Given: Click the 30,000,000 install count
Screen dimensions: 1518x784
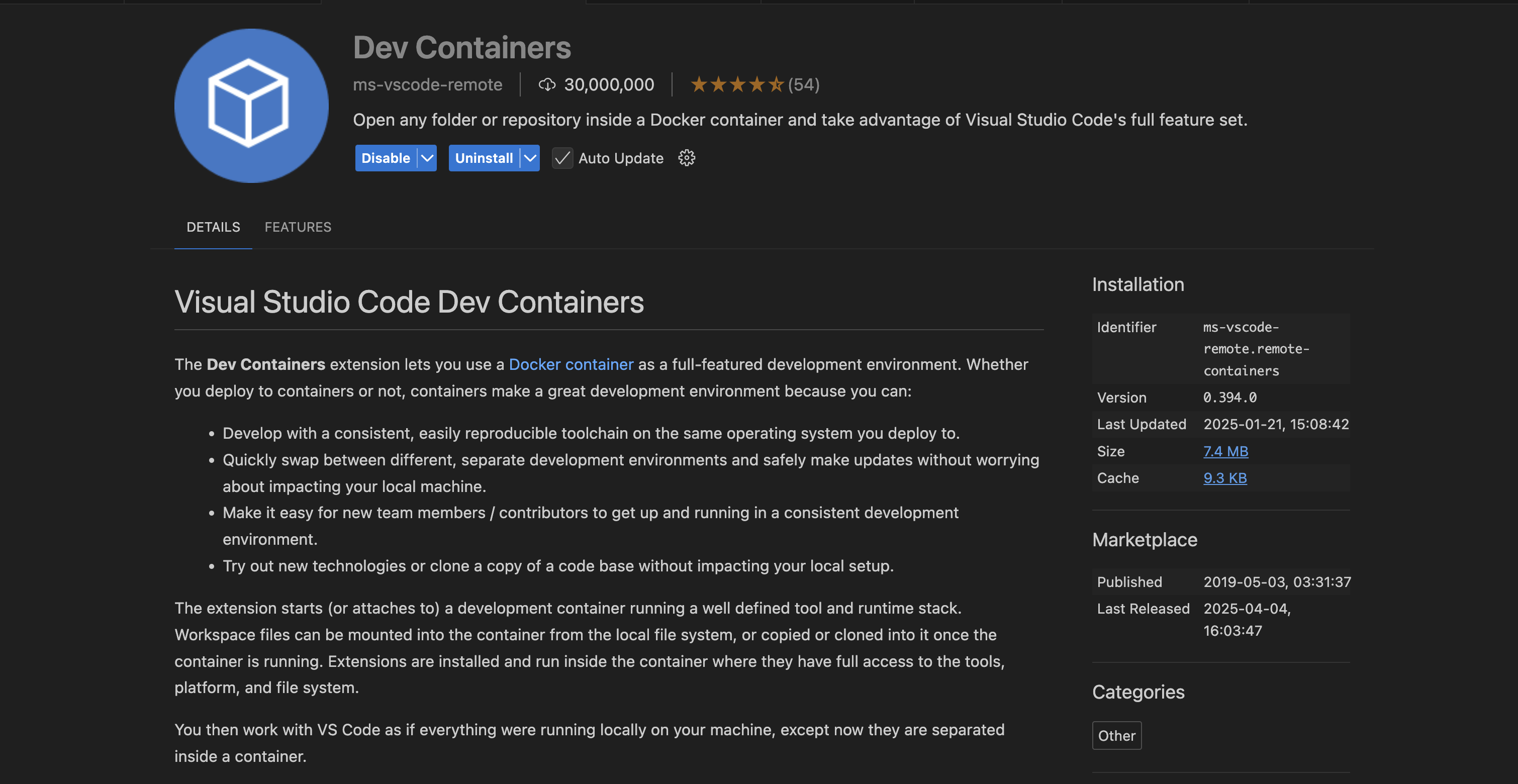Looking at the screenshot, I should point(609,85).
